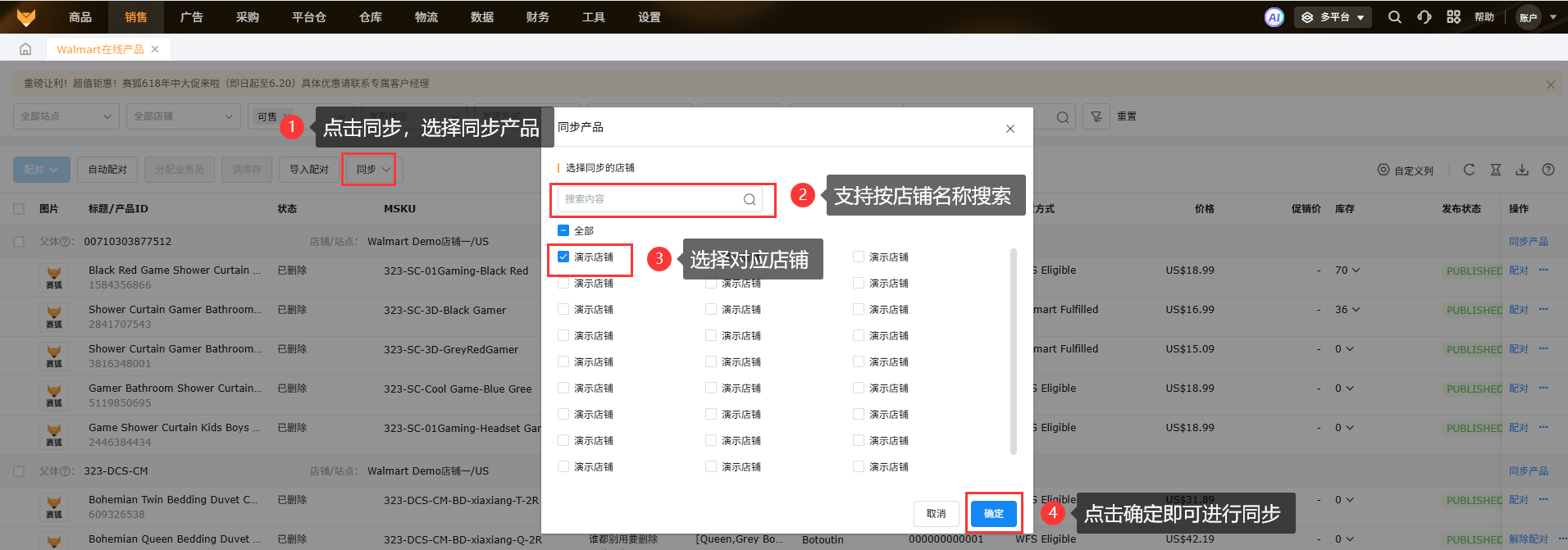Click the 确定 confirm button
This screenshot has width=1568, height=550.
(993, 514)
